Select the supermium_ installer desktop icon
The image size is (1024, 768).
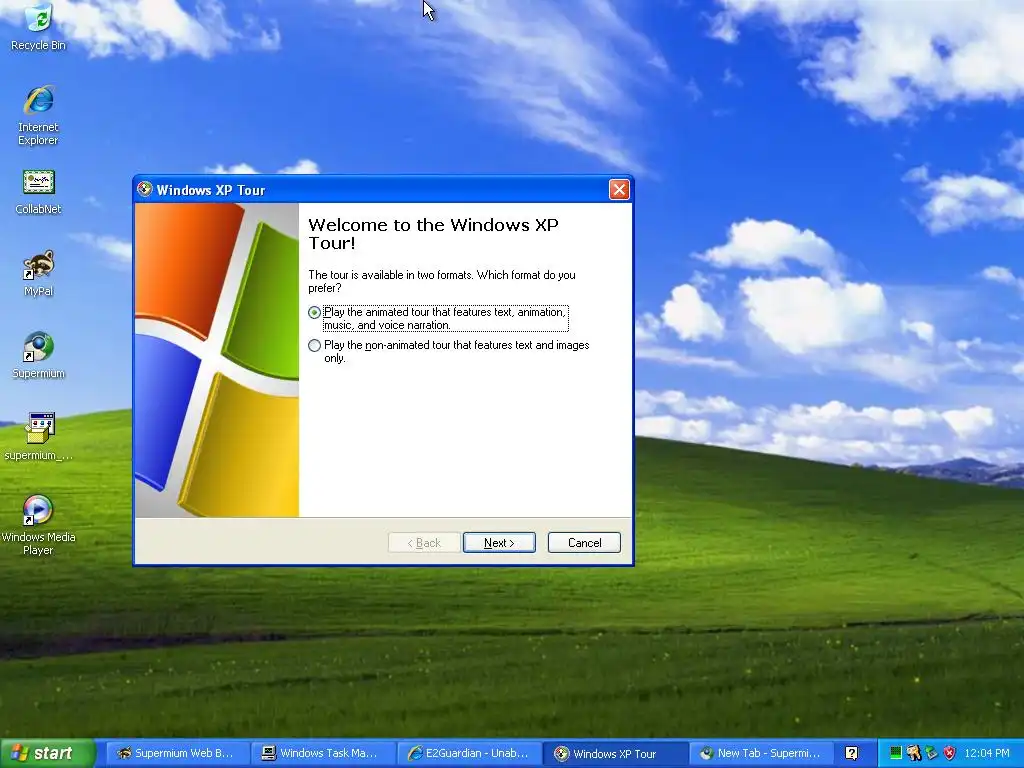[39, 436]
